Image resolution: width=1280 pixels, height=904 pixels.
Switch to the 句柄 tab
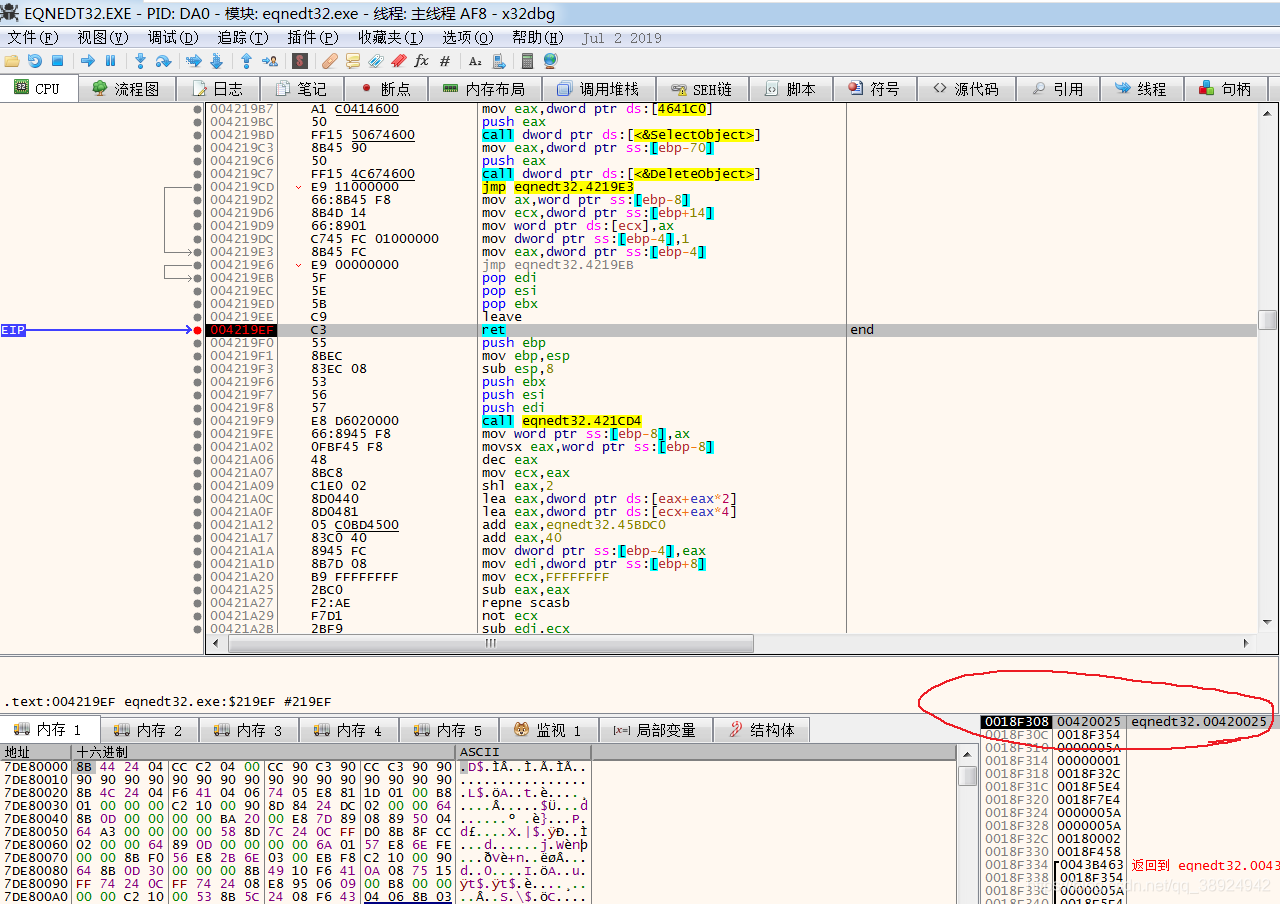point(1225,89)
